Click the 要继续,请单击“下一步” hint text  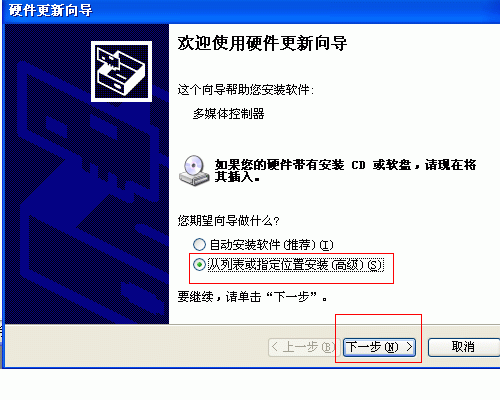coord(252,296)
